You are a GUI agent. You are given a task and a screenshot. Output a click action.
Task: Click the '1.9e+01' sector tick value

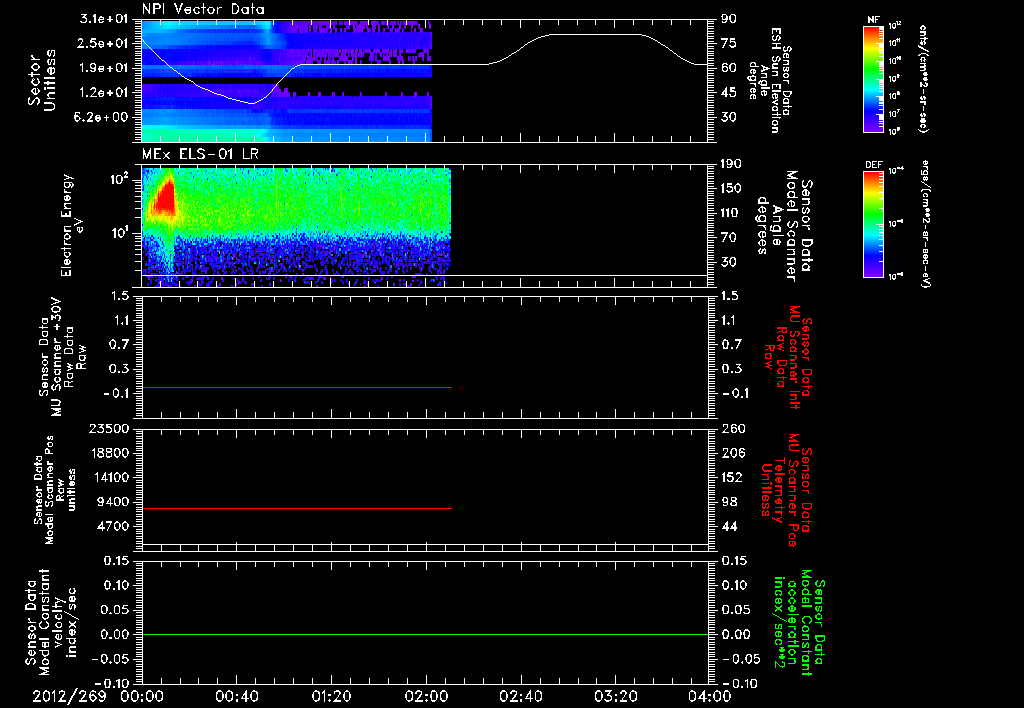click(103, 68)
